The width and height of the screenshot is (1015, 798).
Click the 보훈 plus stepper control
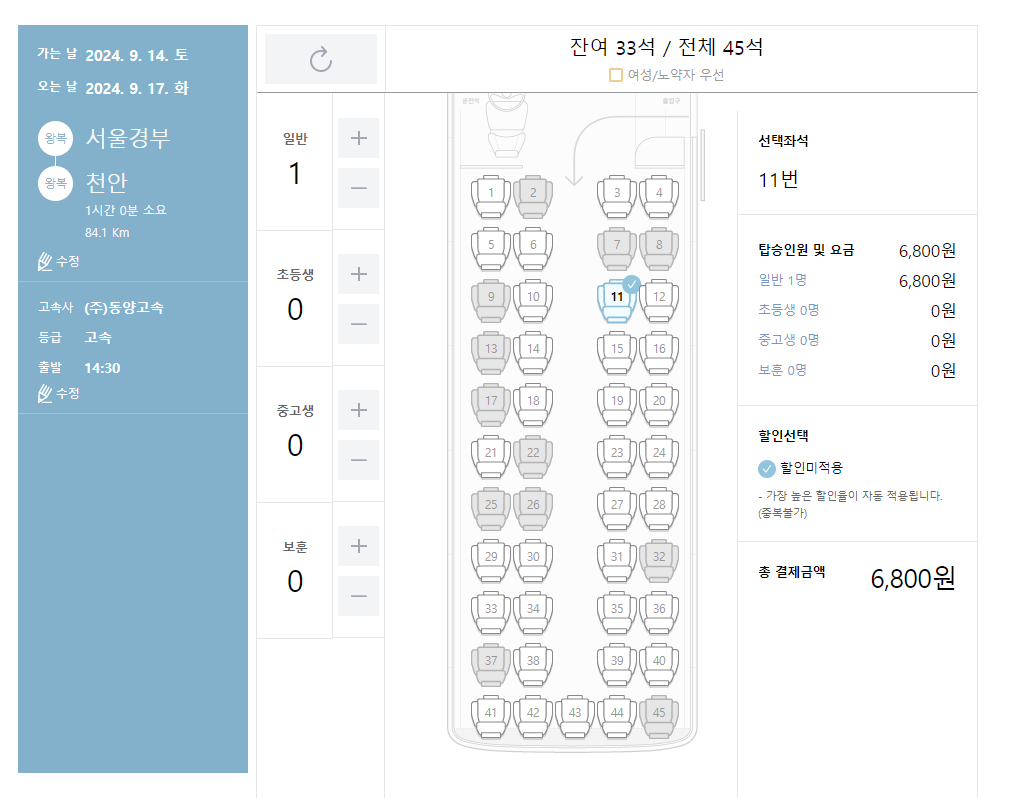[x=358, y=545]
